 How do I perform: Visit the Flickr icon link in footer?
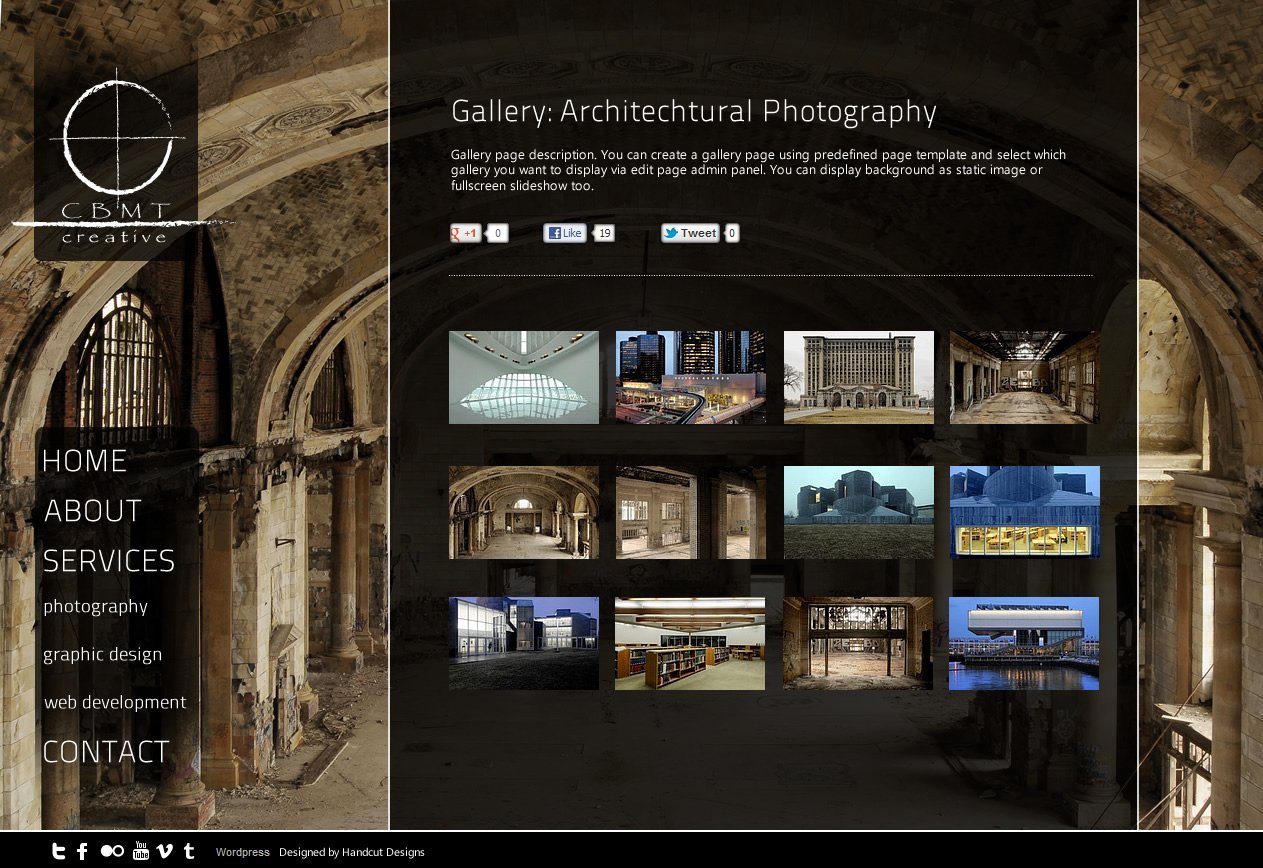coord(112,852)
